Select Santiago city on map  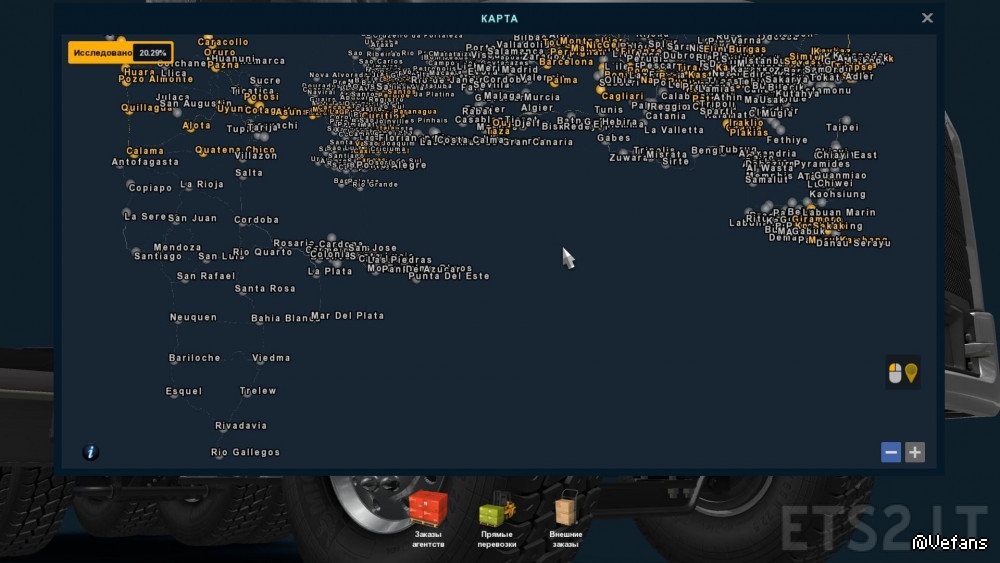point(158,256)
